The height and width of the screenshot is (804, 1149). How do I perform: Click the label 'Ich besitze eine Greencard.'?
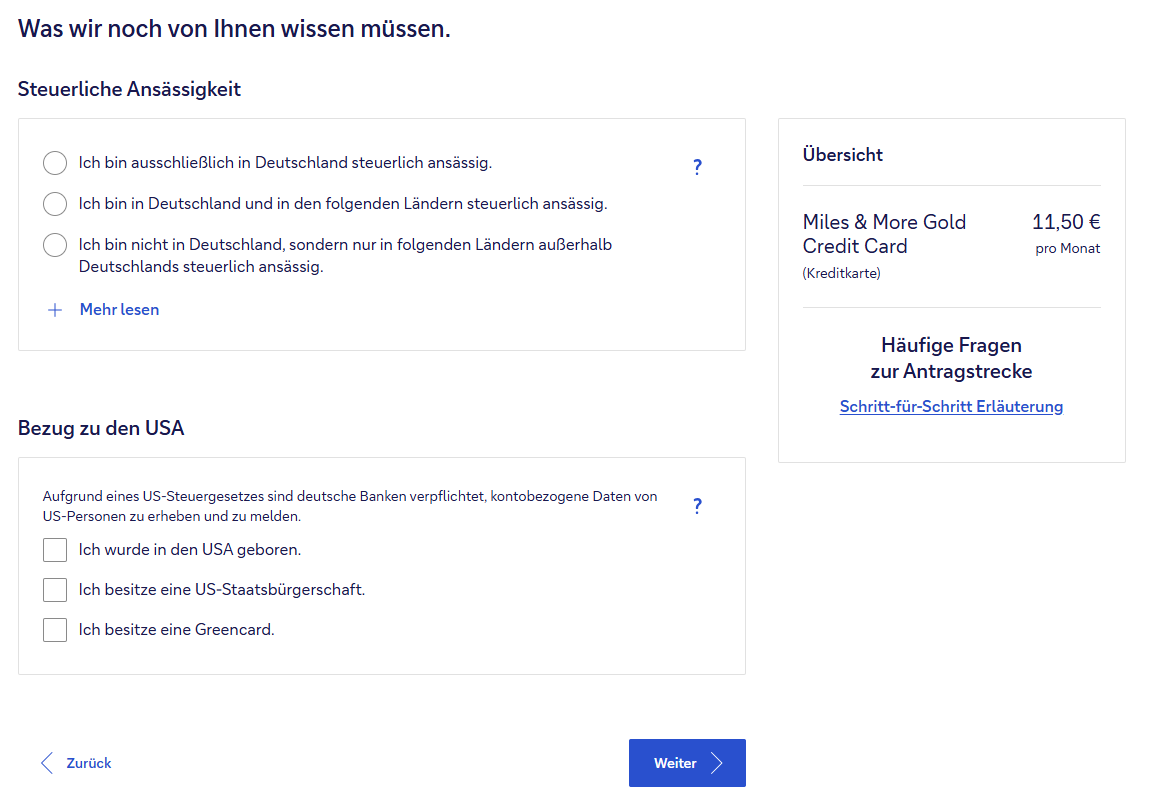click(176, 630)
